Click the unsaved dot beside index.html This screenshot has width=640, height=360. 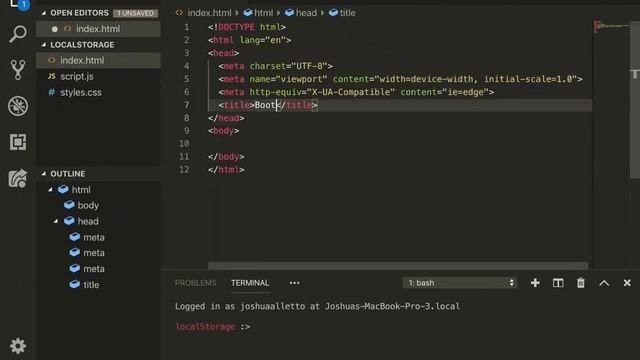(55, 29)
